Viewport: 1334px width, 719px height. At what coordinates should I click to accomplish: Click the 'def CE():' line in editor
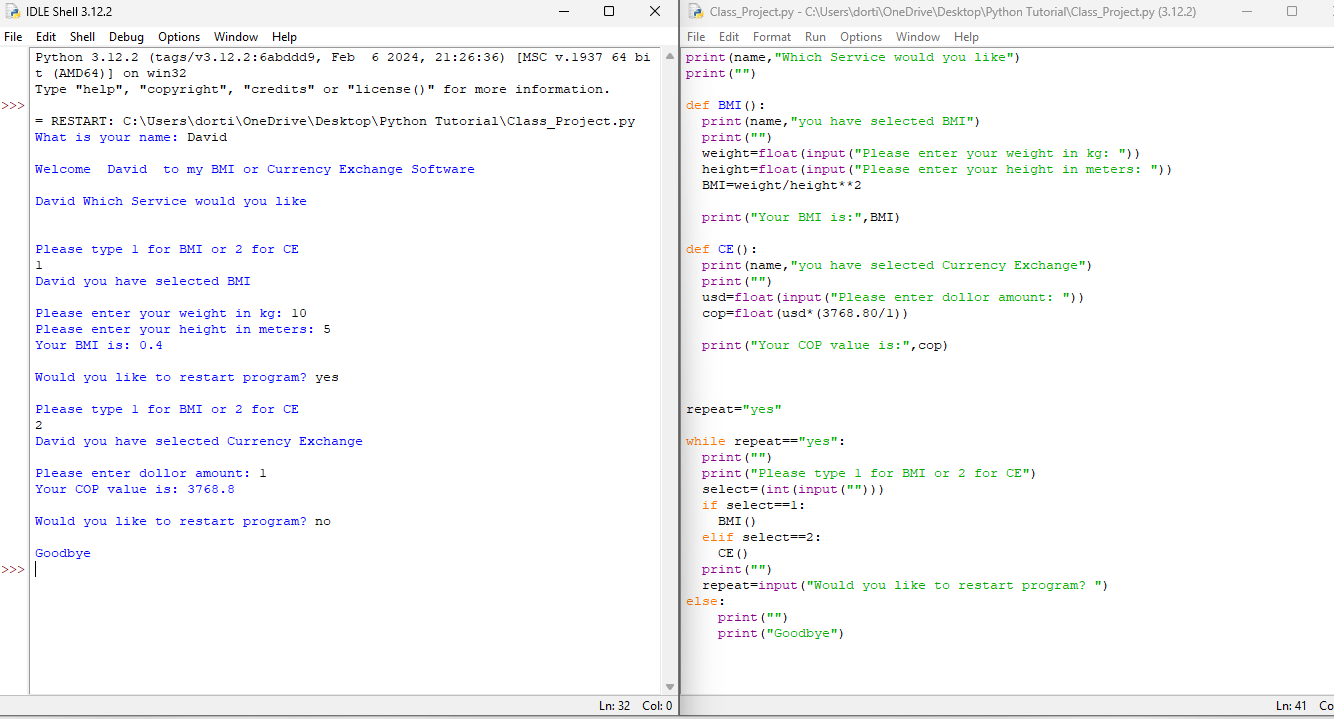[x=721, y=249]
